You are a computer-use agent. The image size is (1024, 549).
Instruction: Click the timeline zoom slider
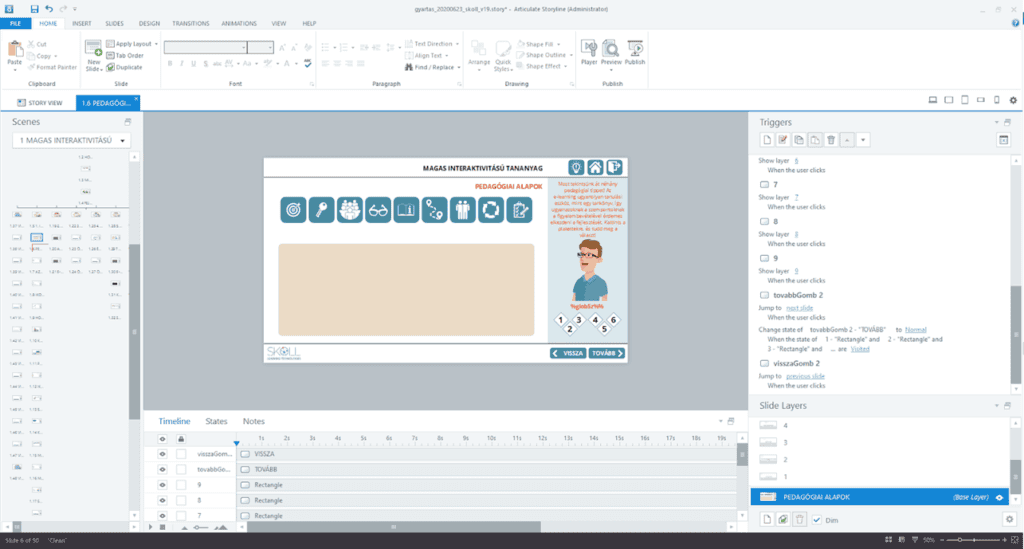[202, 527]
